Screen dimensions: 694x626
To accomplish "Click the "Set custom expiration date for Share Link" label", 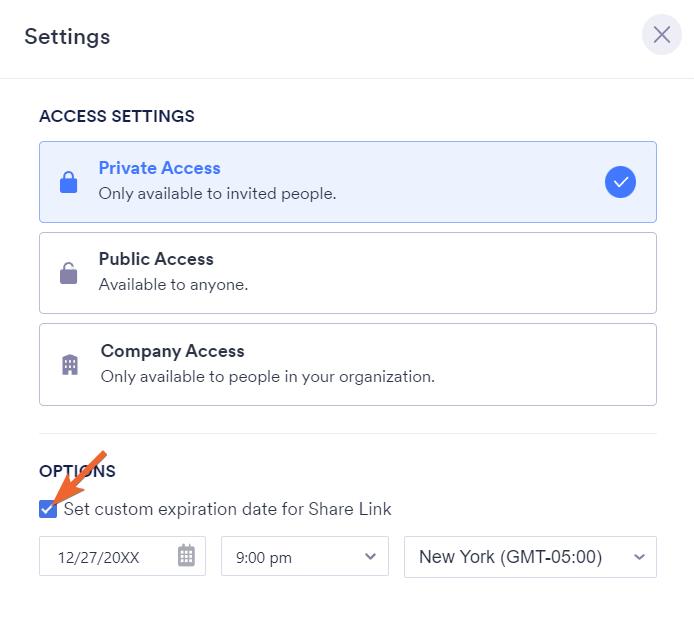I will pyautogui.click(x=227, y=509).
